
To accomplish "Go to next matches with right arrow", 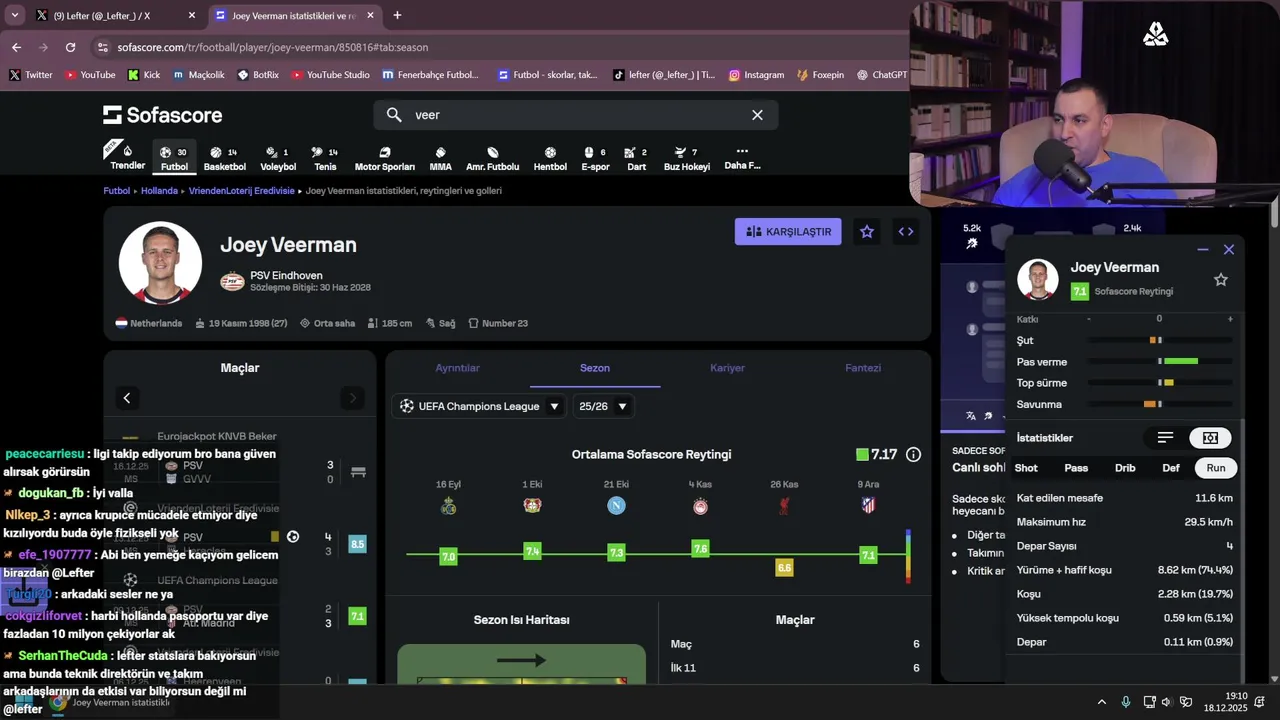I will (x=352, y=398).
